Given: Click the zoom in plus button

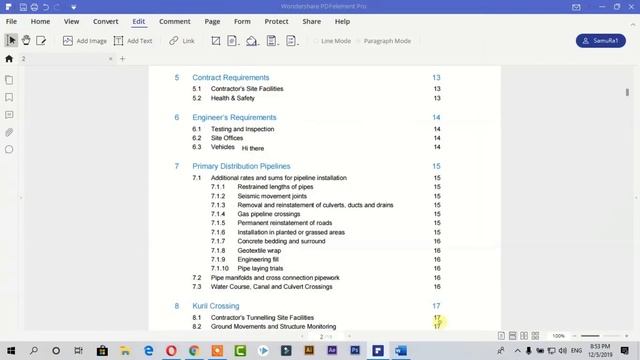Looking at the screenshot, I should coord(627,336).
